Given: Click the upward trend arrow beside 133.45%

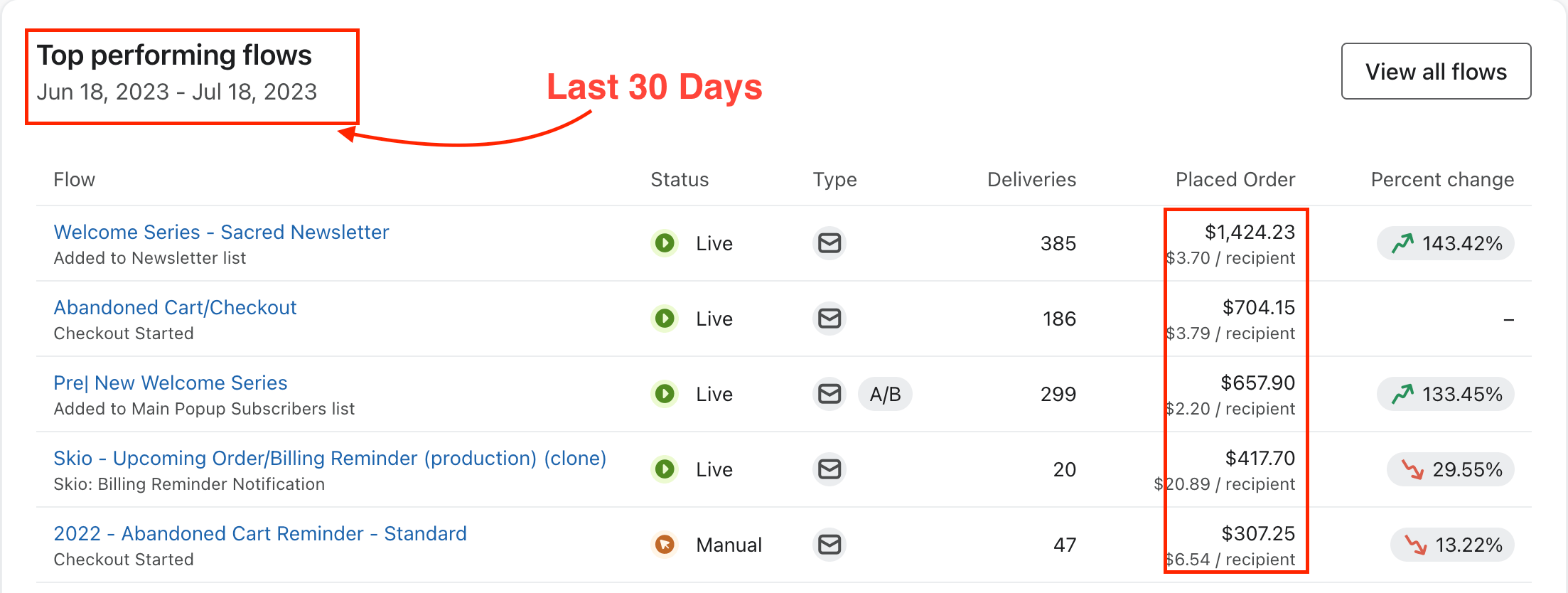Looking at the screenshot, I should pyautogui.click(x=1402, y=395).
